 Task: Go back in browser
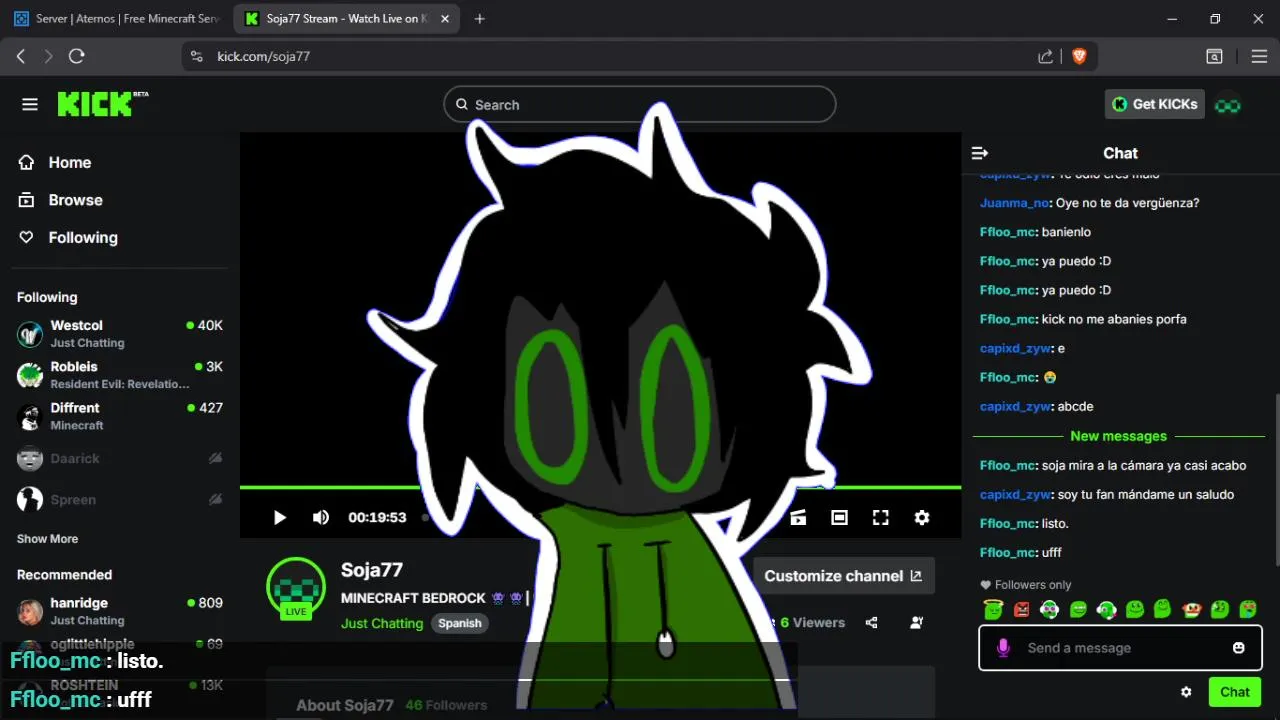point(21,57)
